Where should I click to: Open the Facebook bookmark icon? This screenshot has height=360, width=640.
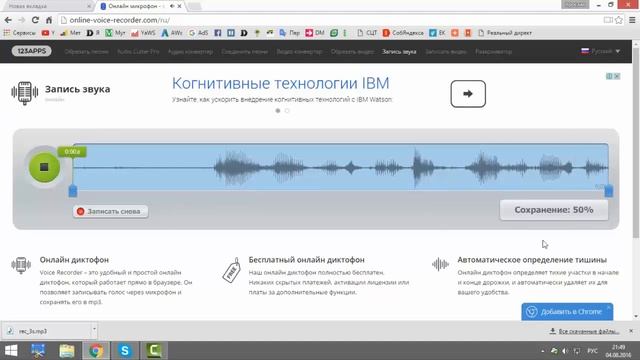tap(218, 33)
